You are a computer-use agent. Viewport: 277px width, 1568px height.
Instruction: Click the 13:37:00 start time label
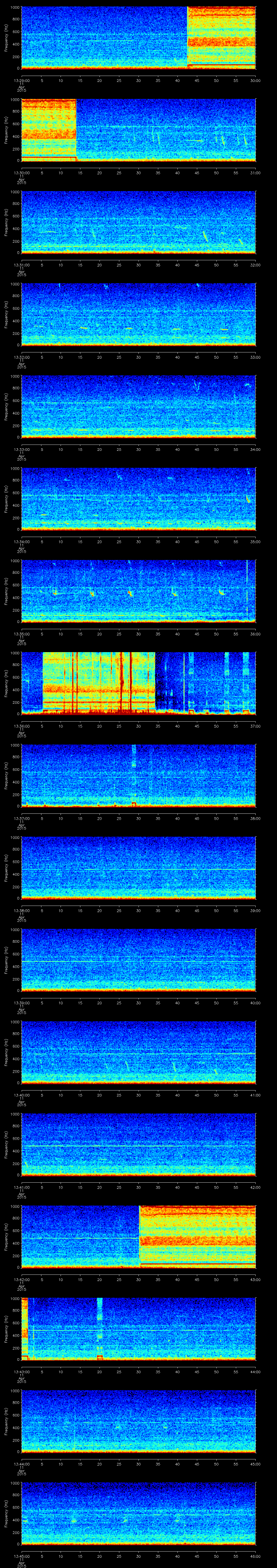click(21, 818)
